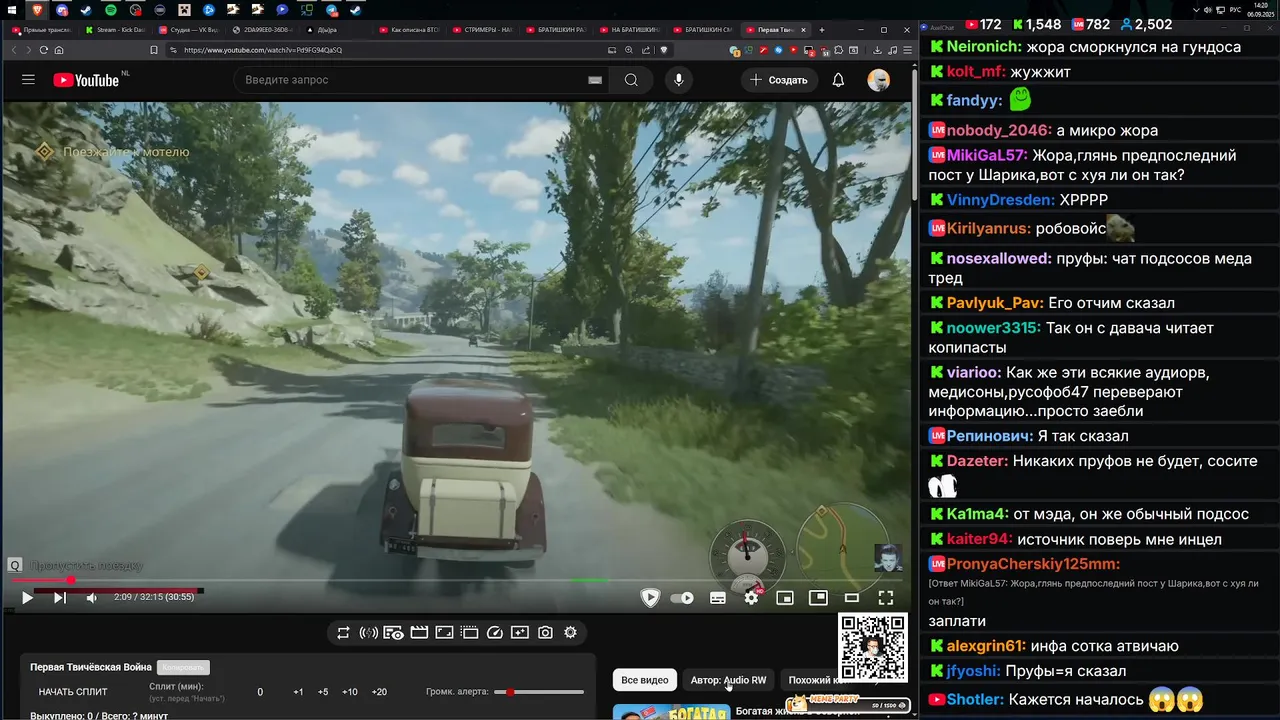Viewport: 1280px width, 720px height.
Task: Open the extension toolbar options gear
Action: tap(570, 633)
